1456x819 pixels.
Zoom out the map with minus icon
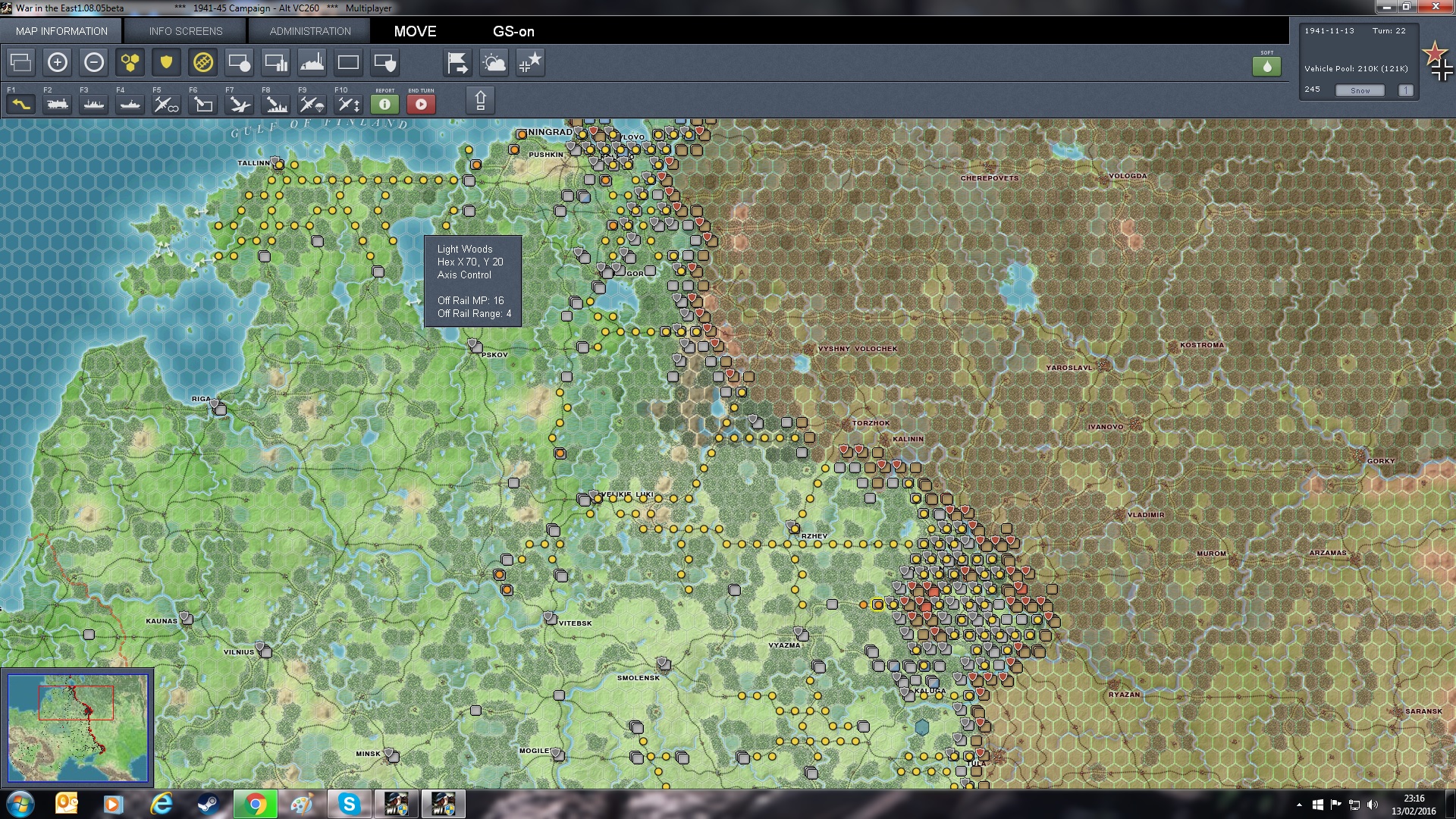[x=94, y=63]
